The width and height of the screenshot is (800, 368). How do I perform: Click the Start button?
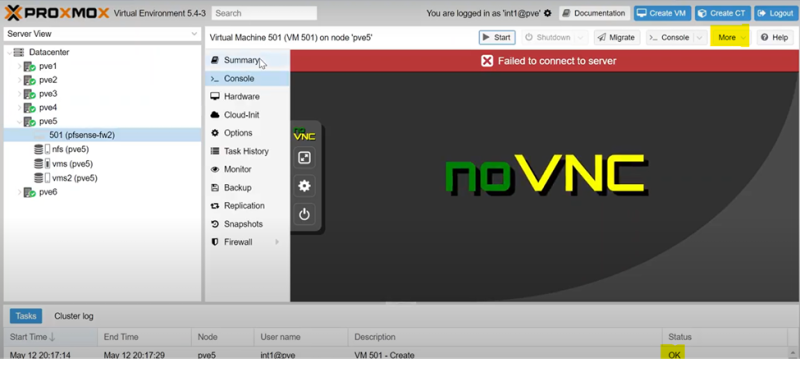(497, 38)
